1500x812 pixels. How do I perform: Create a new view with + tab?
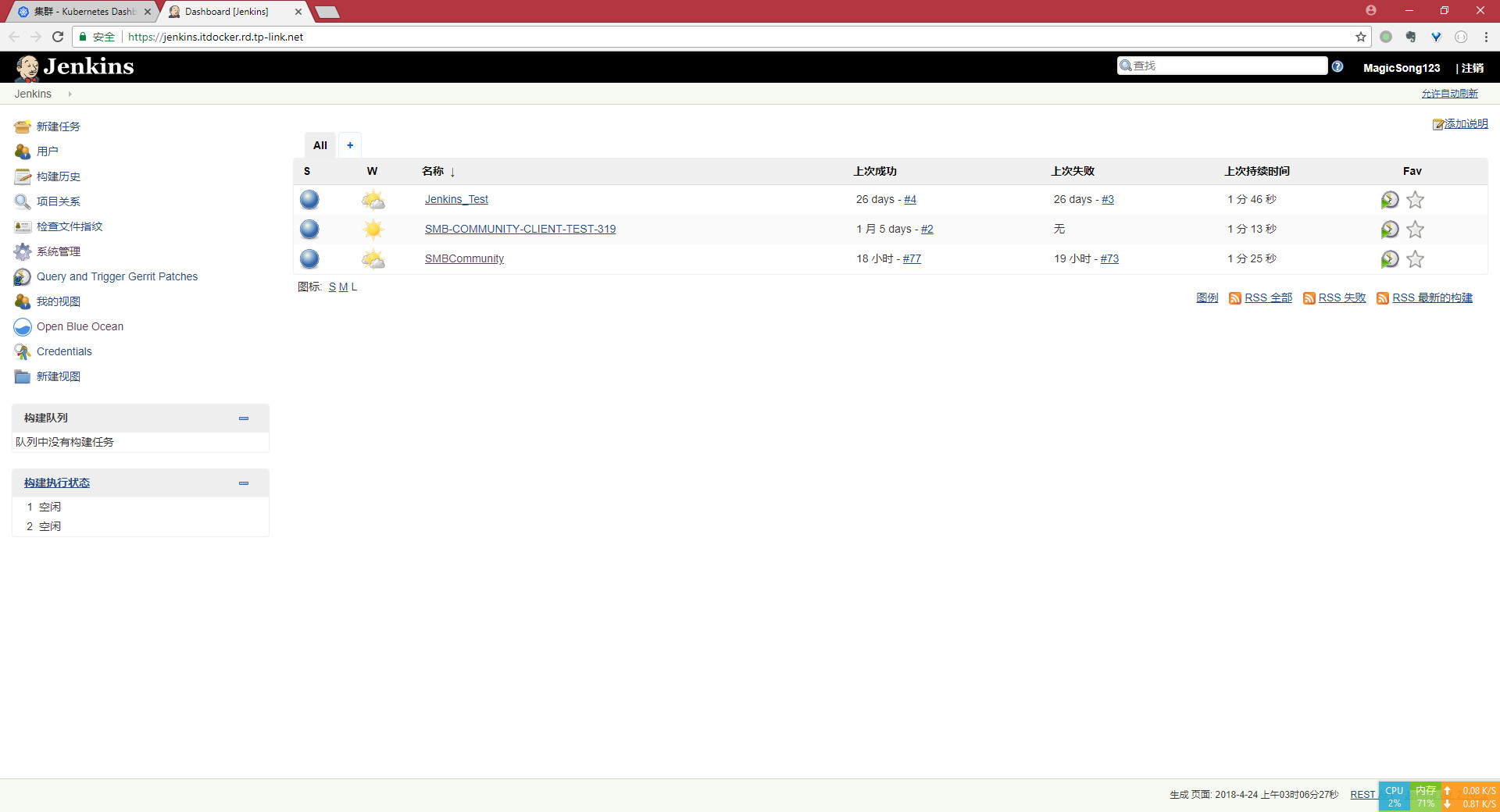click(x=349, y=145)
